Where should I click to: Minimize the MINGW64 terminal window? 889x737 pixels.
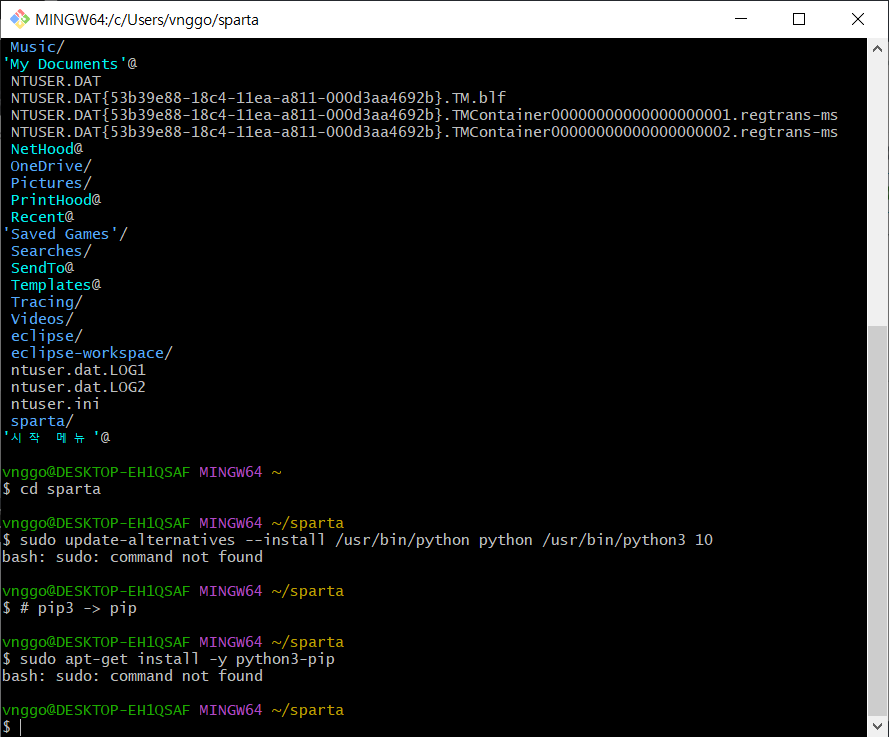click(x=740, y=19)
